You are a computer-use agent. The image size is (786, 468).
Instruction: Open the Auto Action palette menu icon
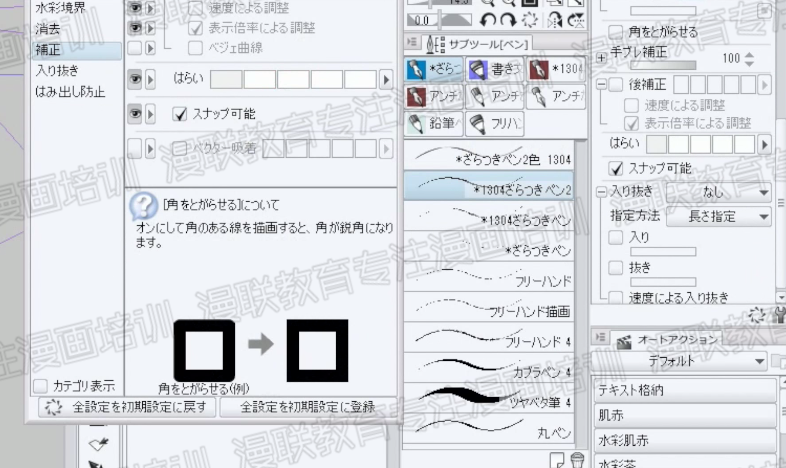(x=600, y=338)
